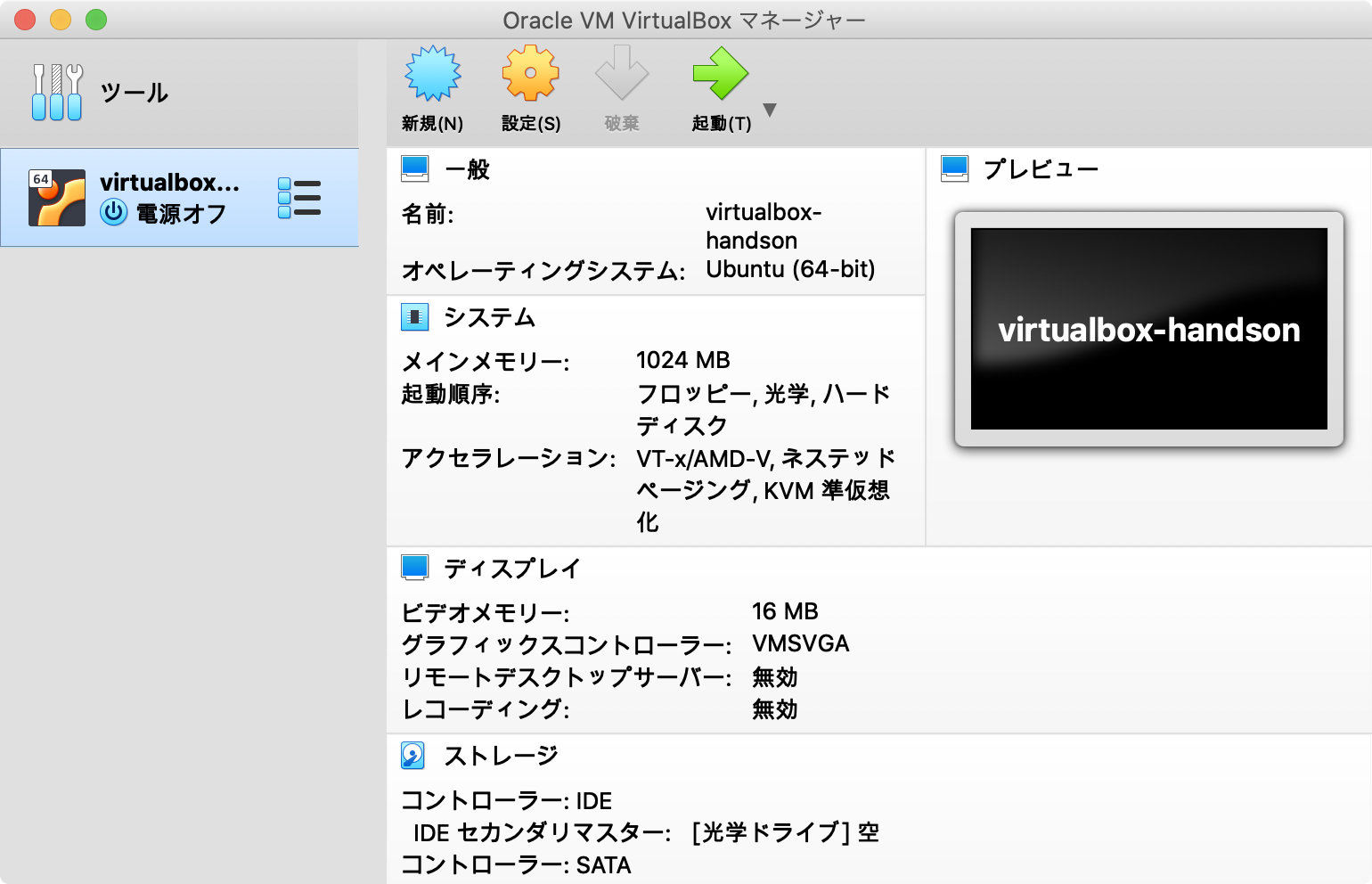The image size is (1372, 884).
Task: Click the [光学ドライブ] 空 value
Action: coord(786,832)
